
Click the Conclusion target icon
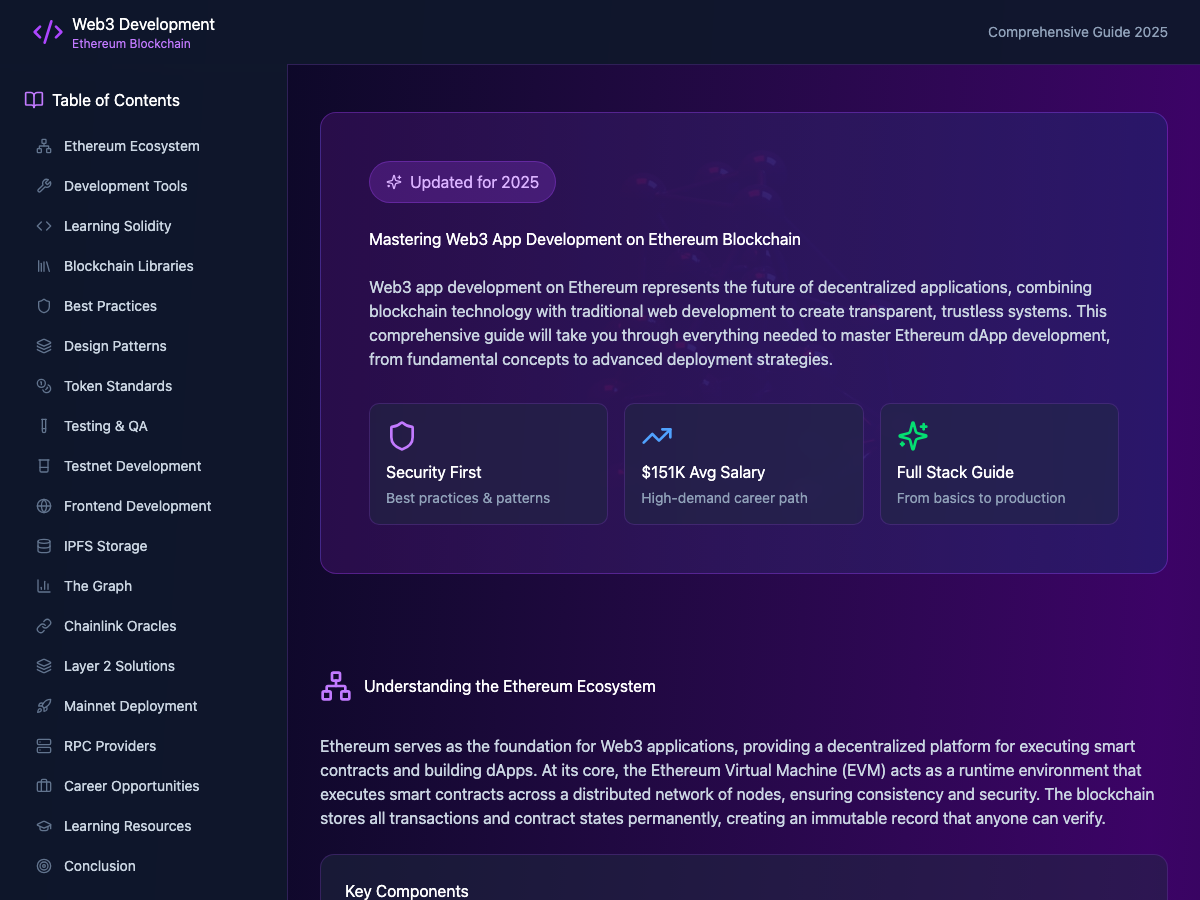click(44, 866)
